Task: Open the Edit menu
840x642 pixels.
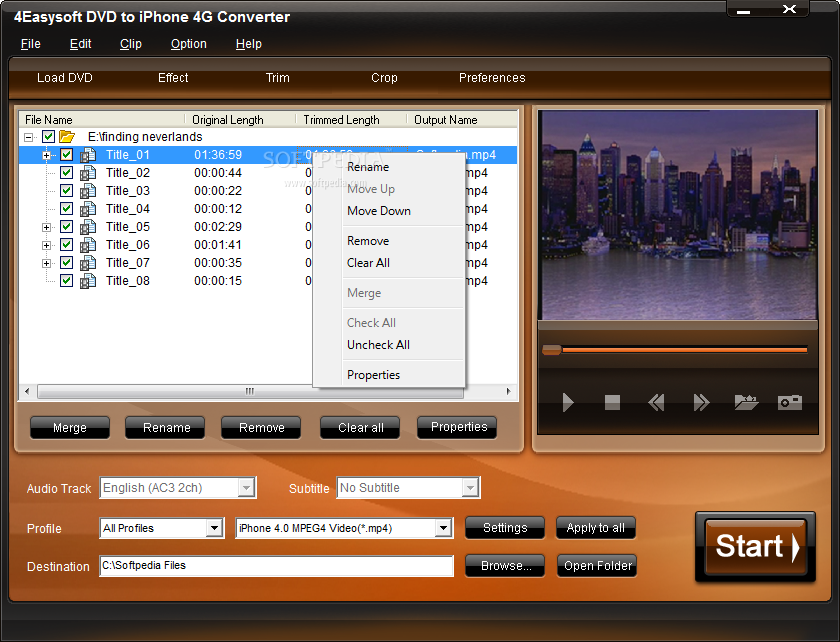Action: (x=80, y=44)
